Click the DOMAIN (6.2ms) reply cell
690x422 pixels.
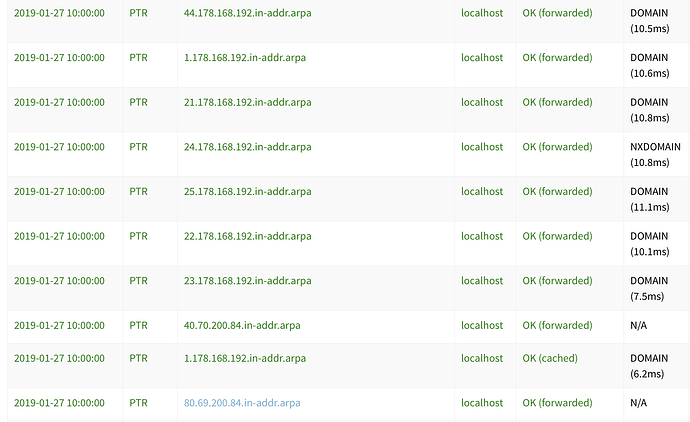point(647,365)
